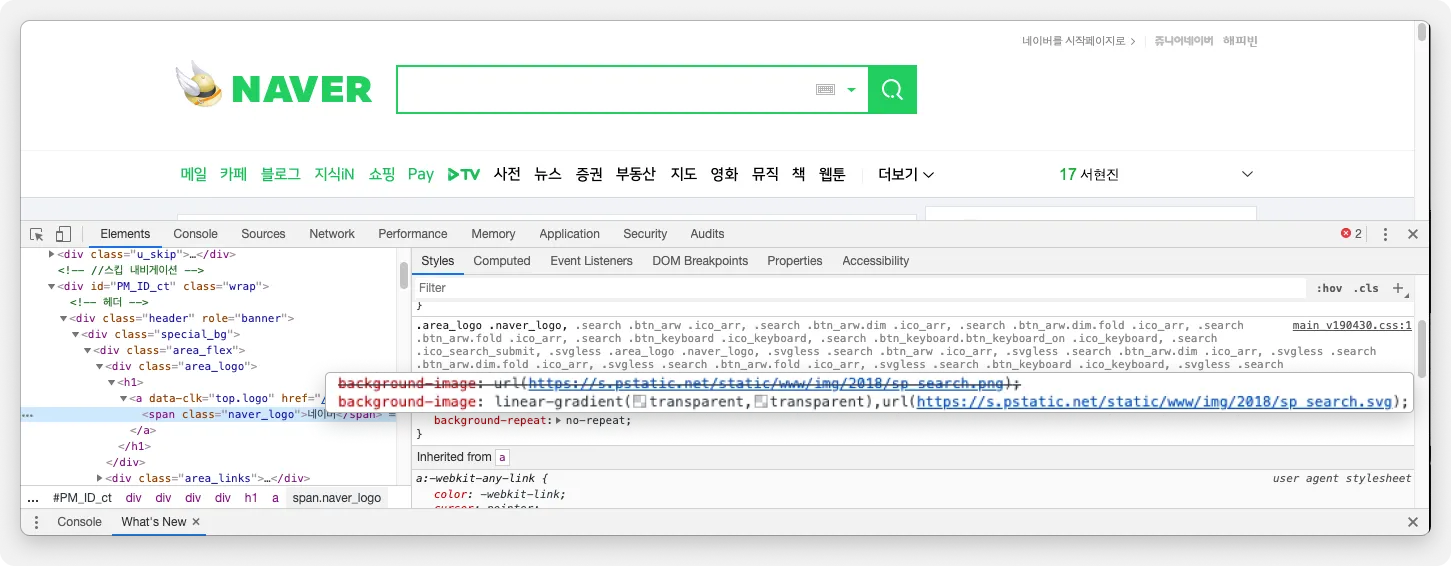Open DevTools three-dot customize menu
Screen dimensions: 1451x566
click(x=1385, y=234)
